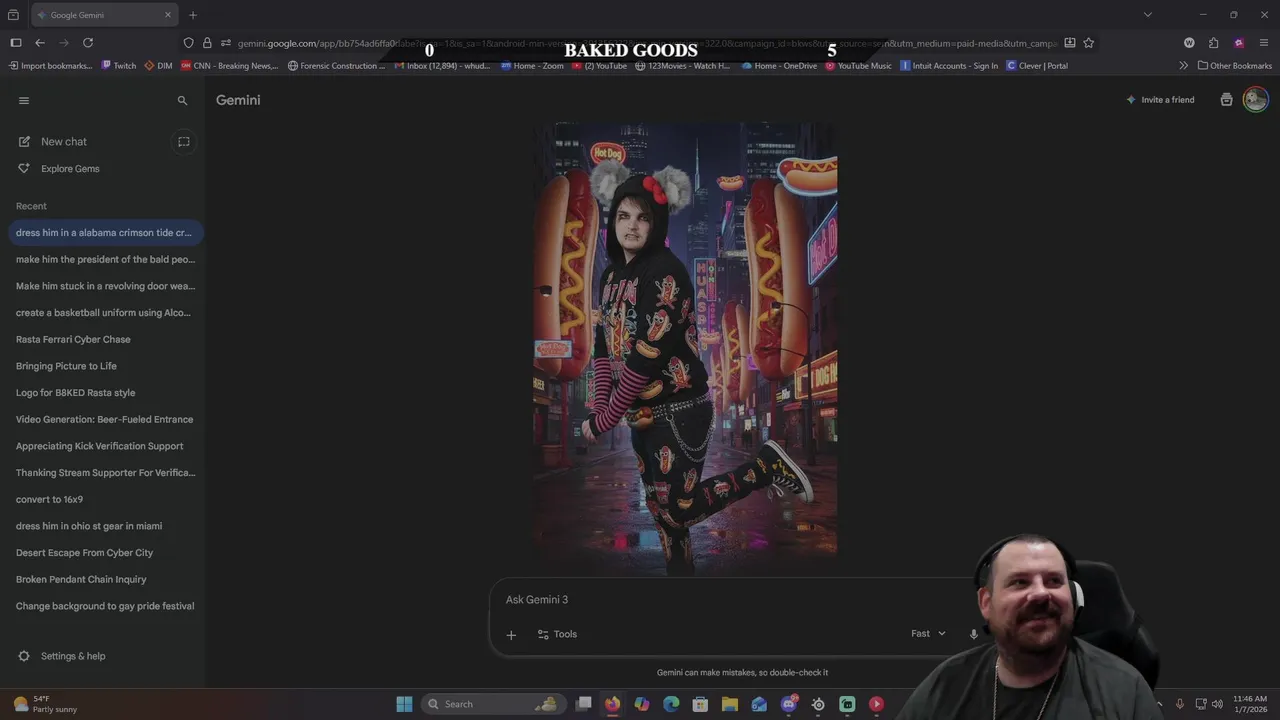Open the Clever | Portal bookmark
Viewport: 1280px width, 720px height.
coord(1037,66)
